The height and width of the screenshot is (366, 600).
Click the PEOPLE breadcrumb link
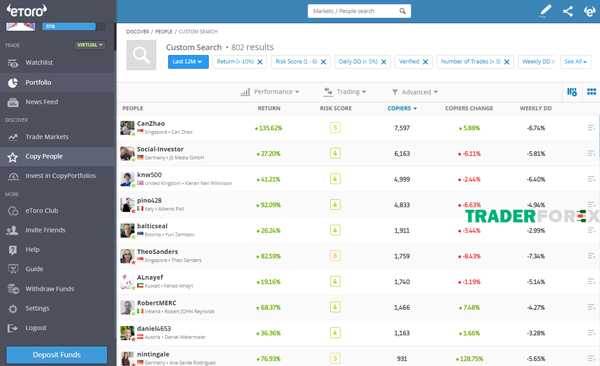tap(164, 32)
